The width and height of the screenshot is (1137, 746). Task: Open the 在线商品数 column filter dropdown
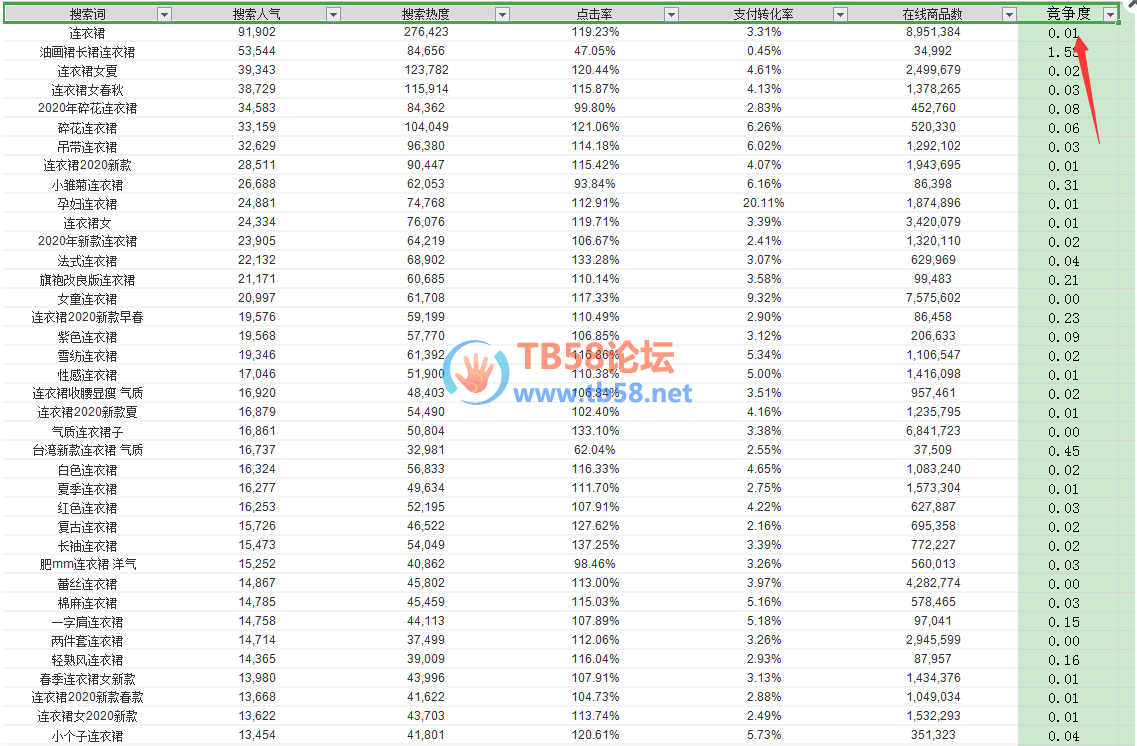pos(1009,14)
